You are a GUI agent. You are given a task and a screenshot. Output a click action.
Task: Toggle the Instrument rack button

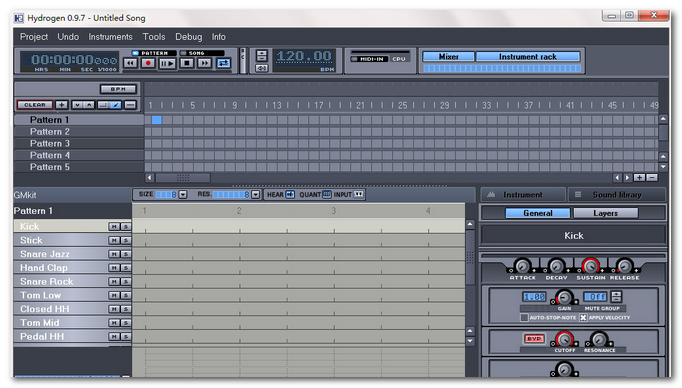pyautogui.click(x=528, y=57)
